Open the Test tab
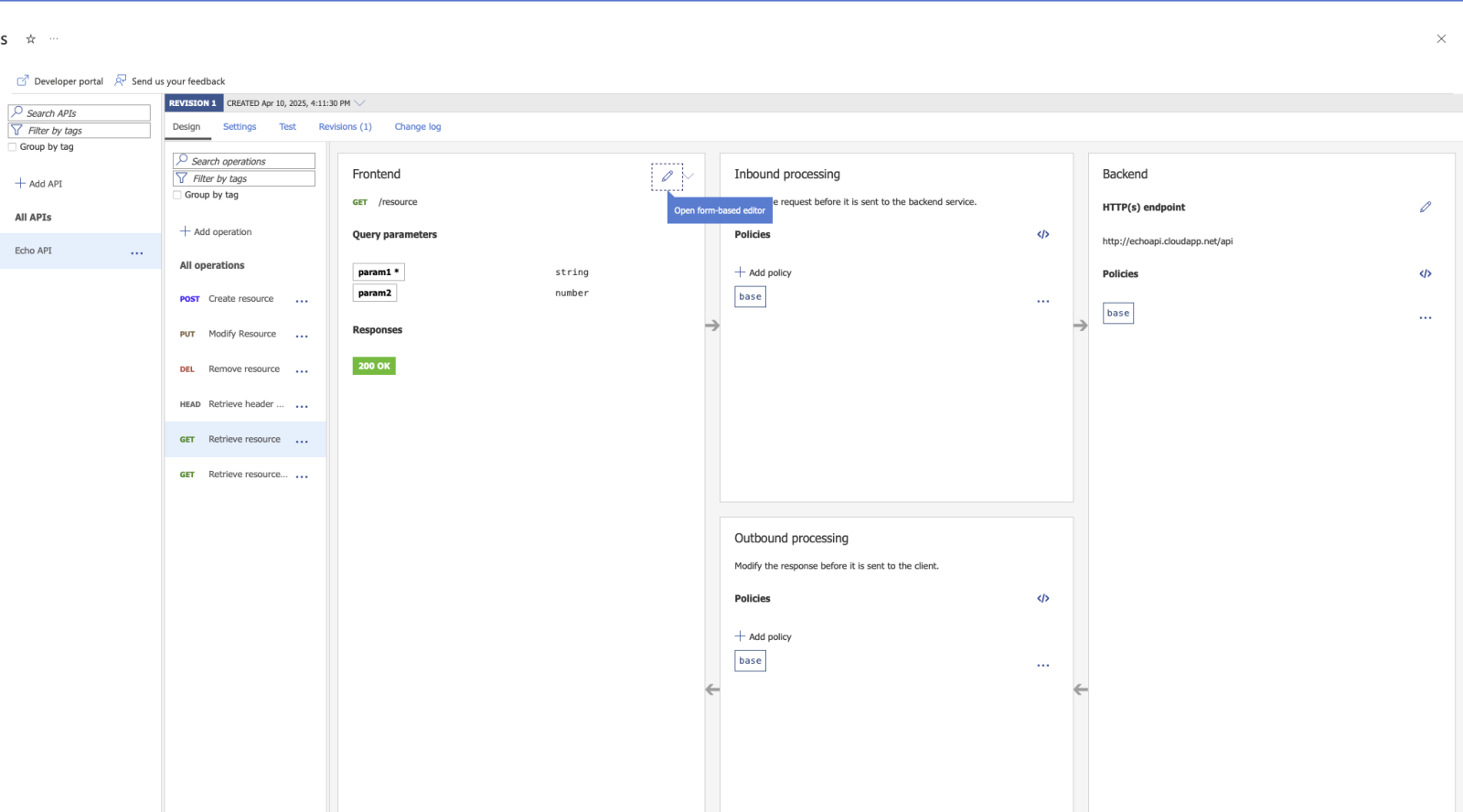This screenshot has height=812, width=1463. (x=287, y=127)
